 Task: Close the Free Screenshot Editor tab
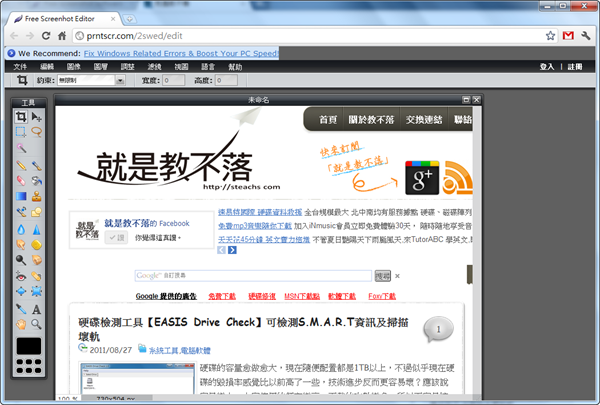pyautogui.click(x=113, y=18)
